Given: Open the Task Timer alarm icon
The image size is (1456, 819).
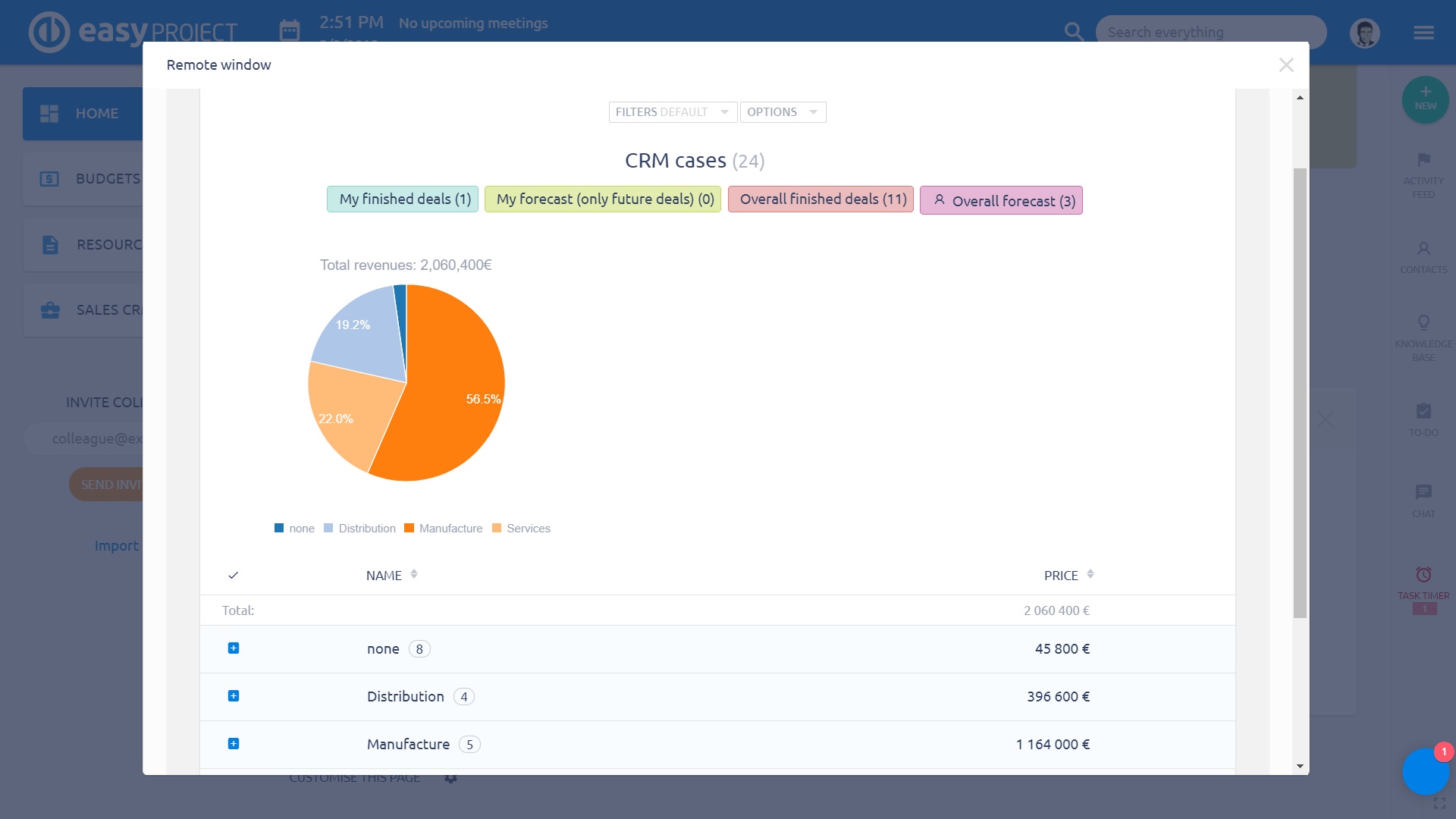Looking at the screenshot, I should click(x=1423, y=575).
